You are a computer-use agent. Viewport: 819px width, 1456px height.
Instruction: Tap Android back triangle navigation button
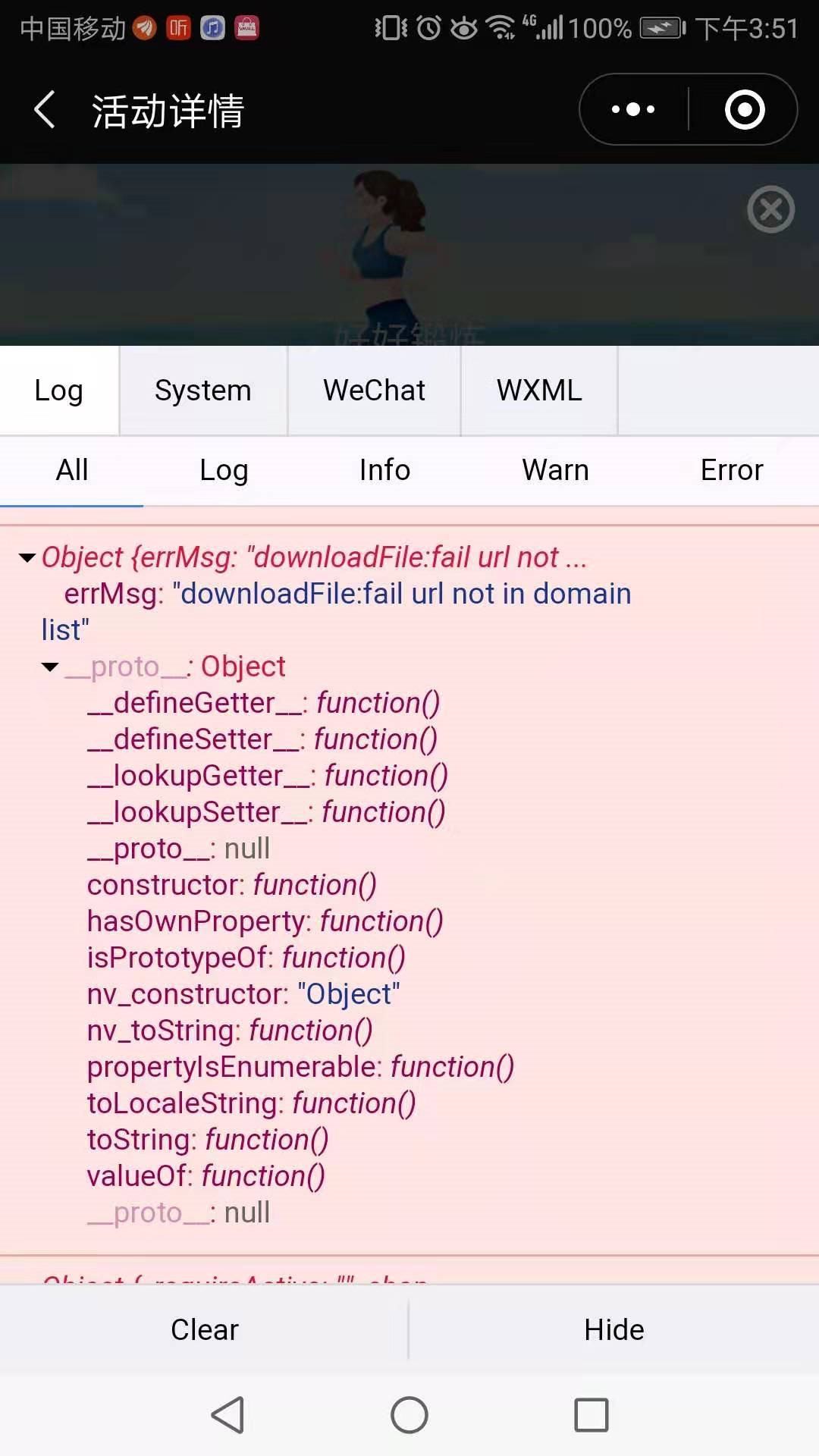coord(227,1415)
